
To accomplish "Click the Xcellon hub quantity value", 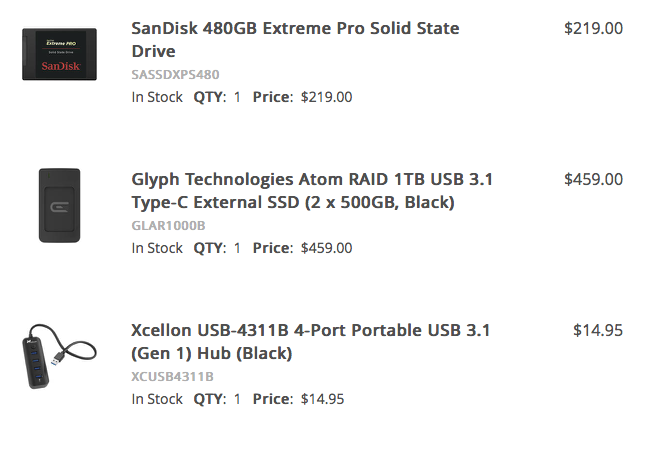I will click(237, 399).
